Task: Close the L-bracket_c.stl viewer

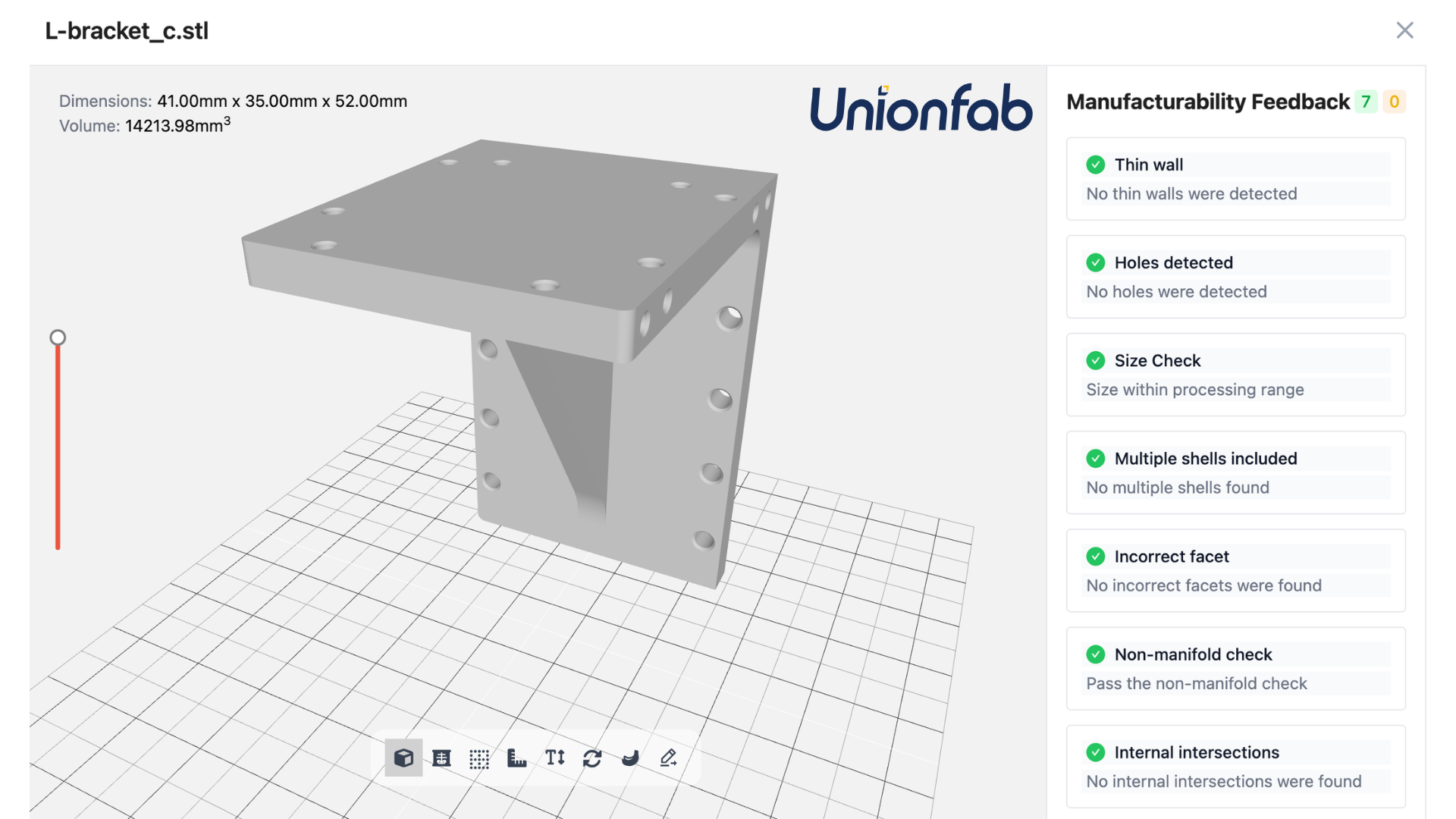Action: click(1405, 30)
